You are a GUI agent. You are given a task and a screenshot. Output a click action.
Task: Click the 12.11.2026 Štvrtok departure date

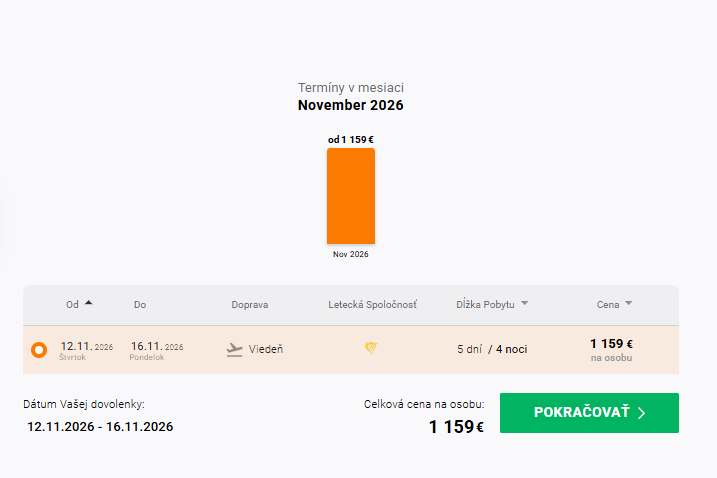click(86, 351)
